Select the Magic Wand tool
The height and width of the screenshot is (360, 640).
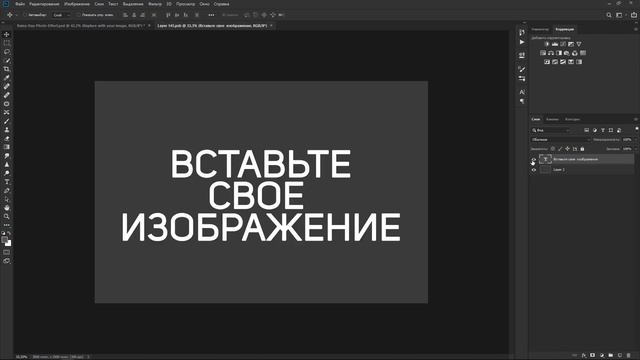[x=7, y=60]
